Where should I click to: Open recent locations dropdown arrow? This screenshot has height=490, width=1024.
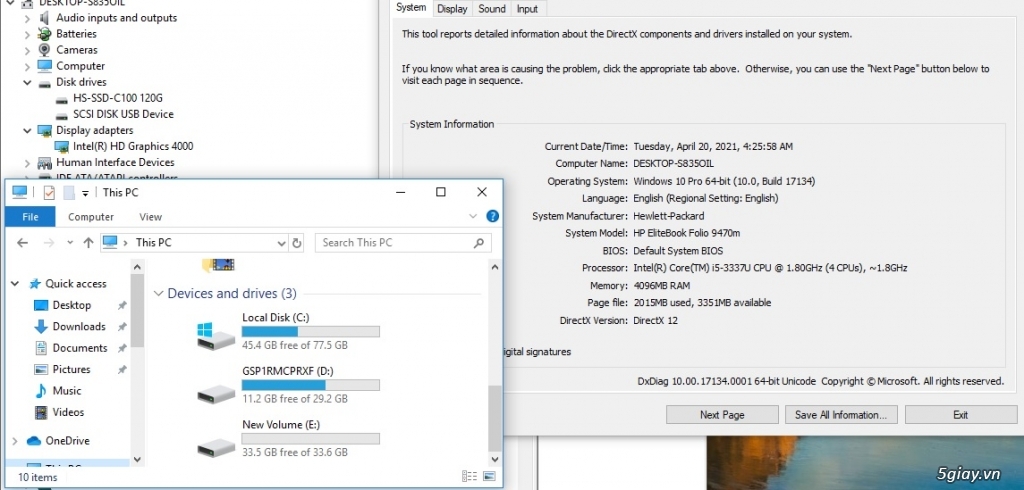(x=70, y=242)
